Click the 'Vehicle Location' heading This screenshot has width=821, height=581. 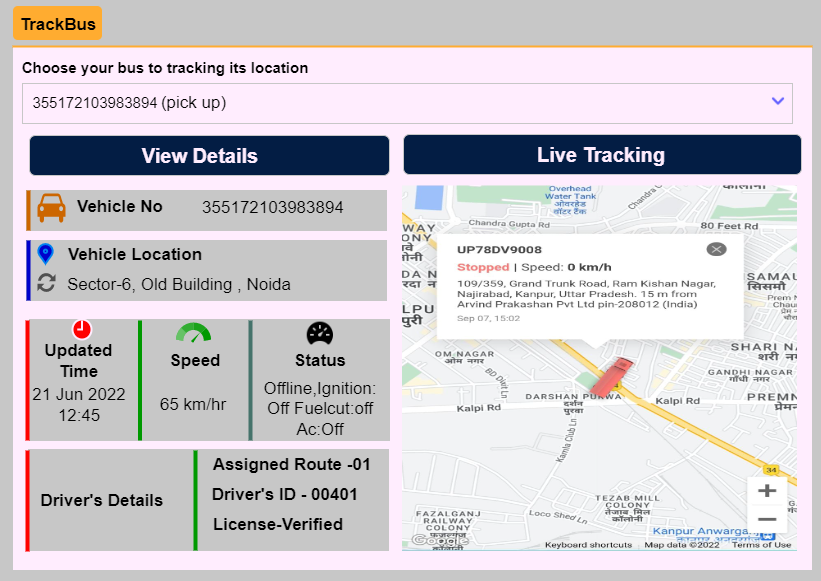[135, 254]
